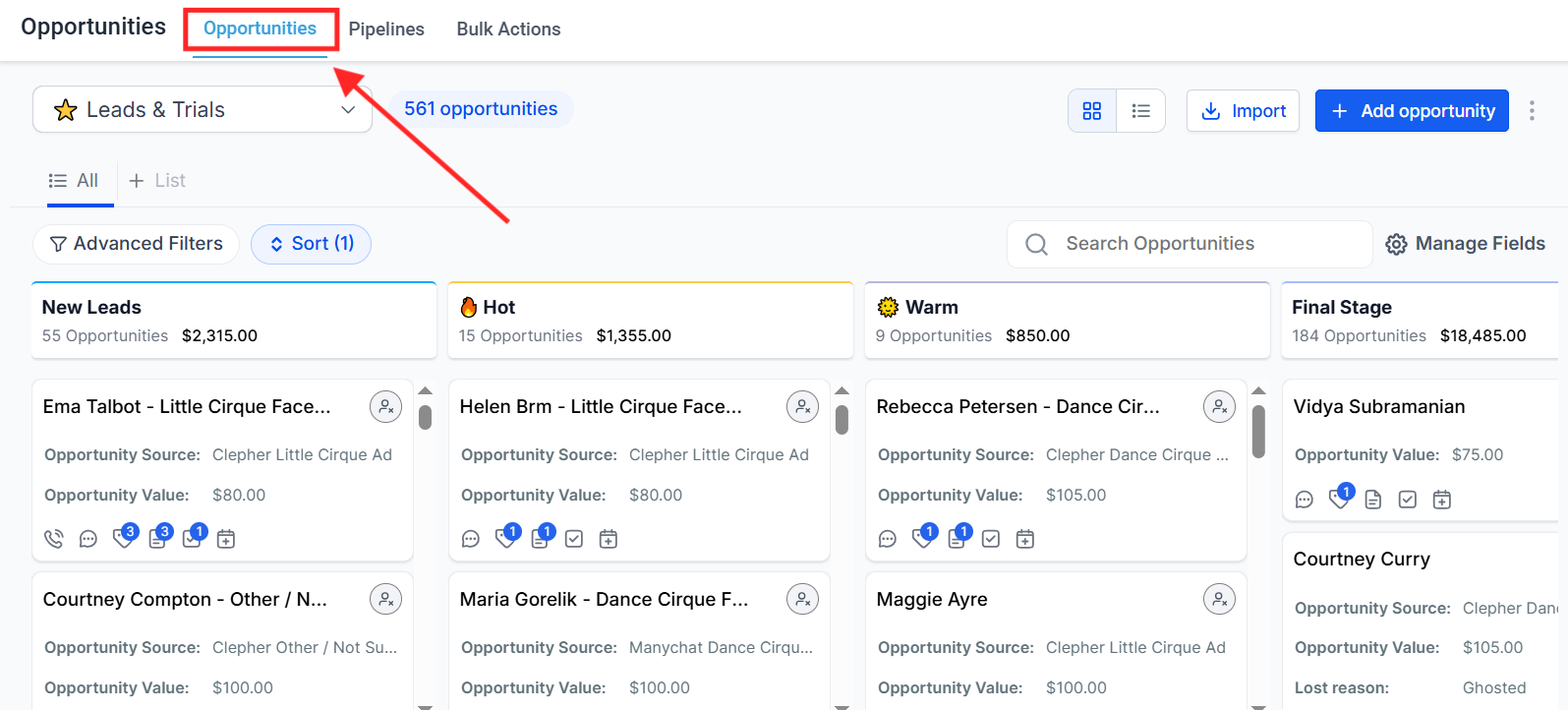Expand the Leads & Trials pipeline dropdown
Image resolution: width=1568 pixels, height=710 pixels.
203,110
